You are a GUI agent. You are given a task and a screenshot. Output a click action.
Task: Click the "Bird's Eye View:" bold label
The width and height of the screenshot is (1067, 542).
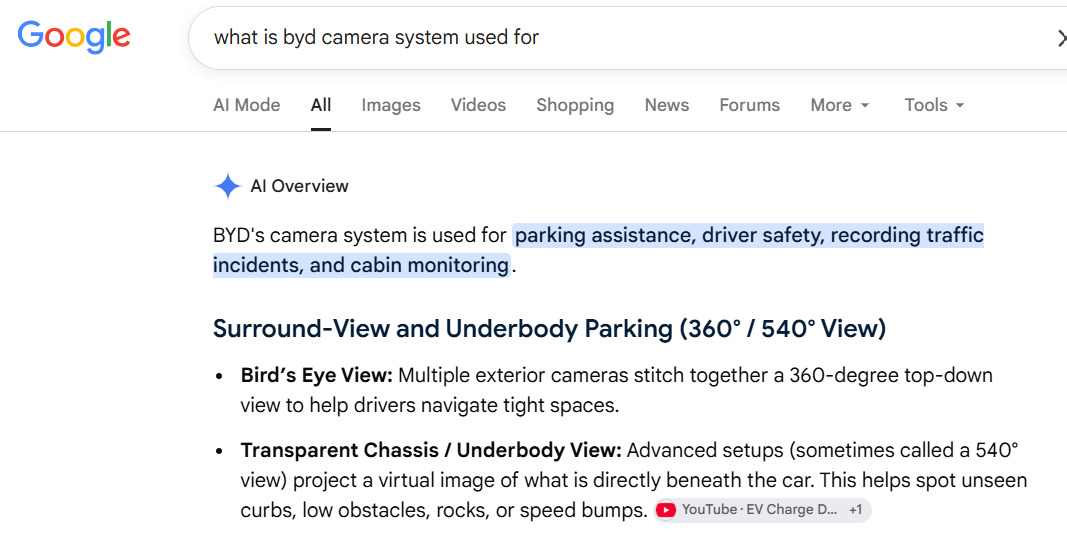[316, 375]
